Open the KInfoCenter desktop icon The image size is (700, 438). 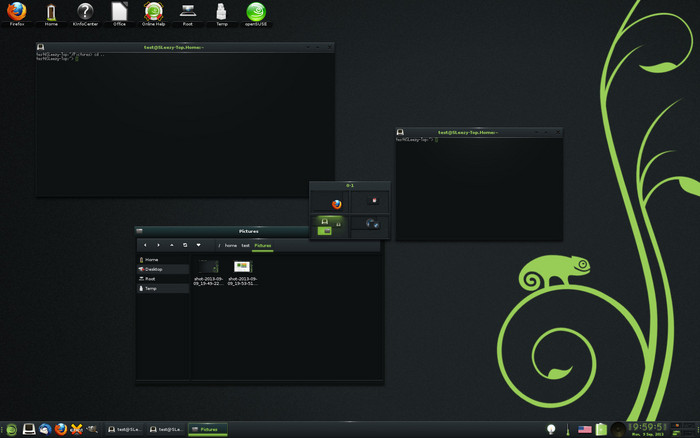click(85, 12)
